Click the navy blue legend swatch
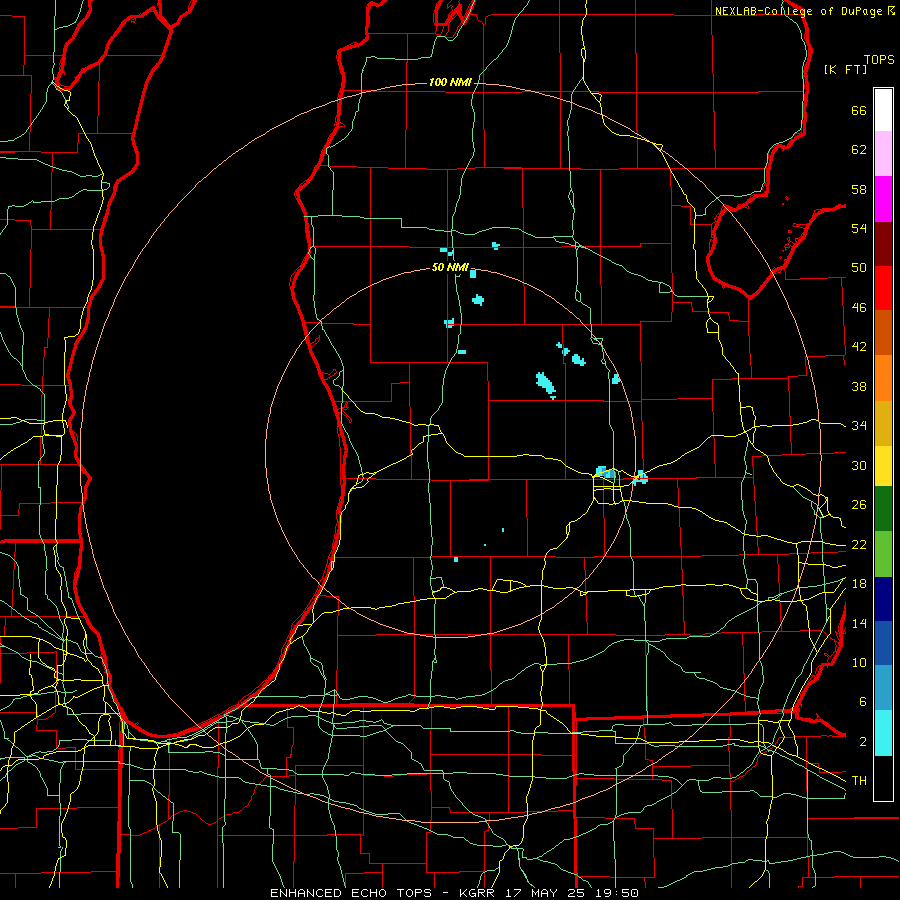This screenshot has width=900, height=900. pos(883,599)
